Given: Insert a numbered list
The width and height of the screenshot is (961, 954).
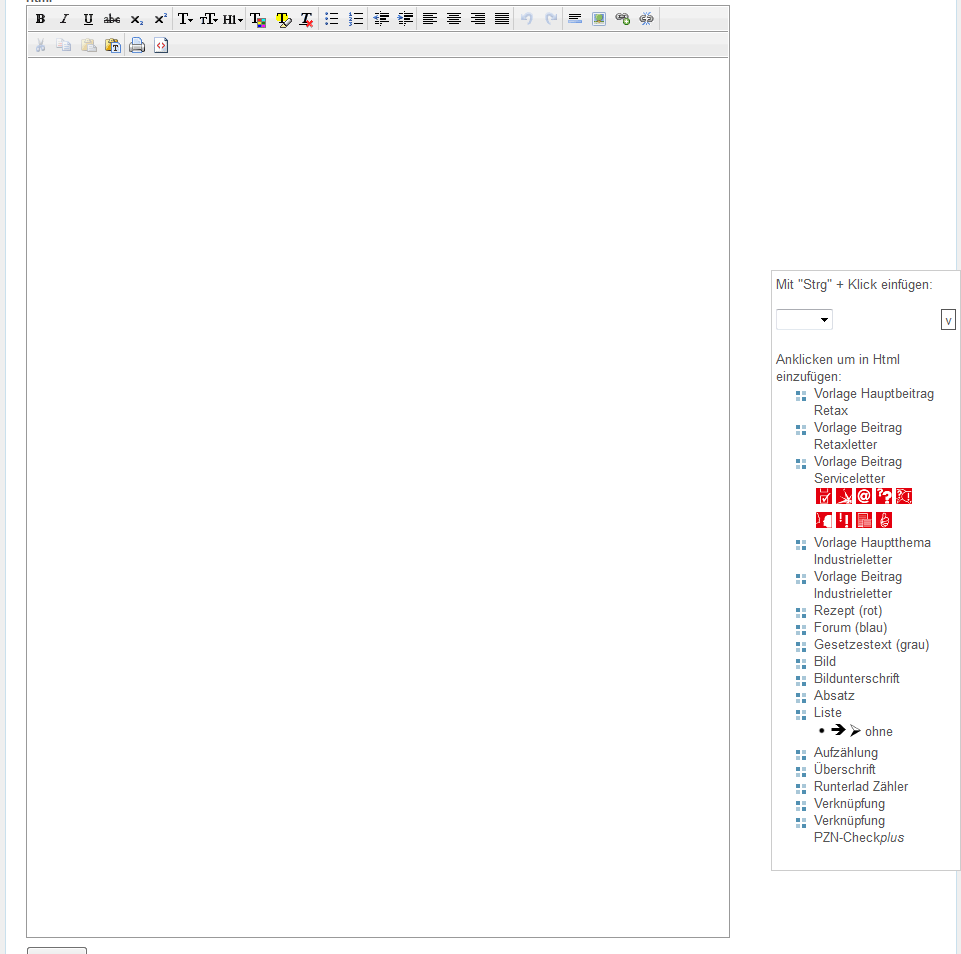Looking at the screenshot, I should (x=356, y=19).
